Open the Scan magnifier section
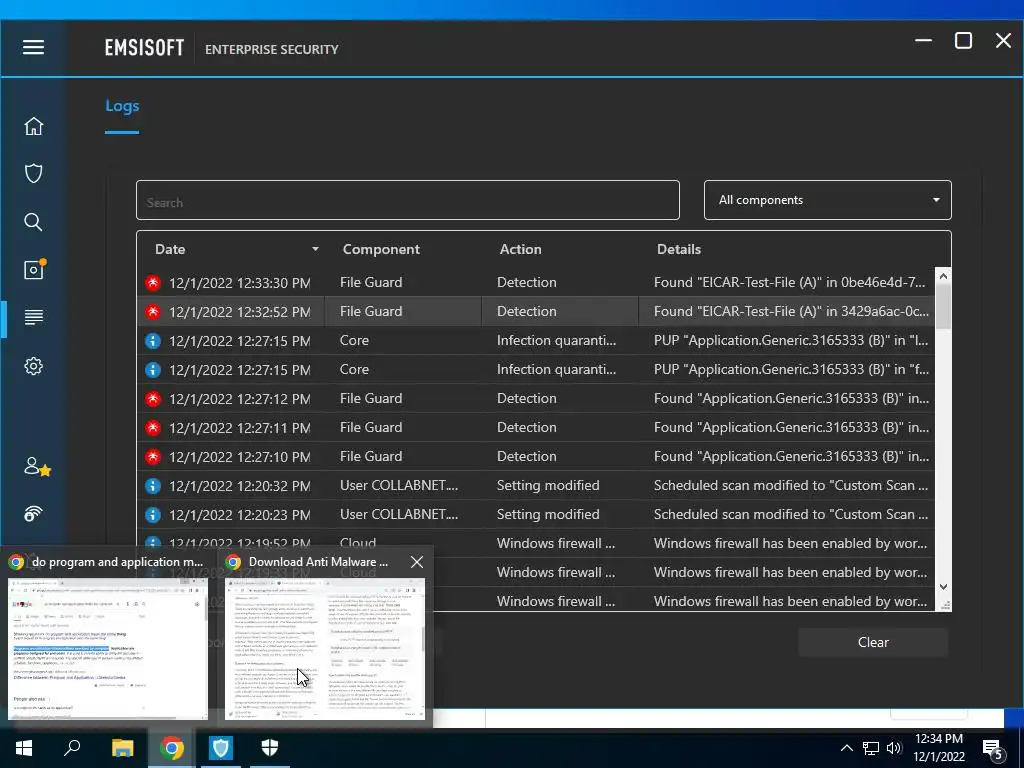The image size is (1024, 768). pyautogui.click(x=33, y=222)
